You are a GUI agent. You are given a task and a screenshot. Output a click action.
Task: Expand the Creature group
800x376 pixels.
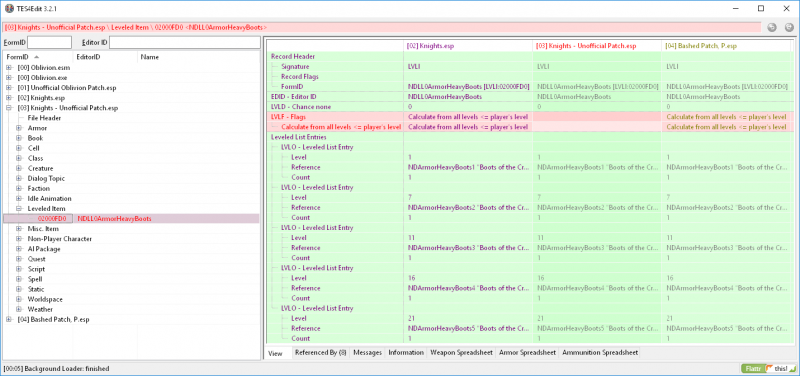tap(19, 168)
